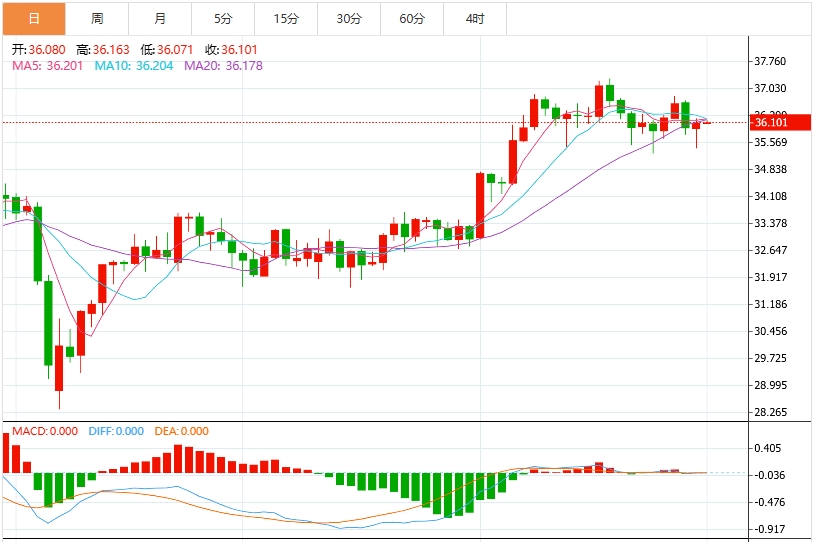Open the 15分 timeframe tab
This screenshot has height=542, width=822.
286,19
